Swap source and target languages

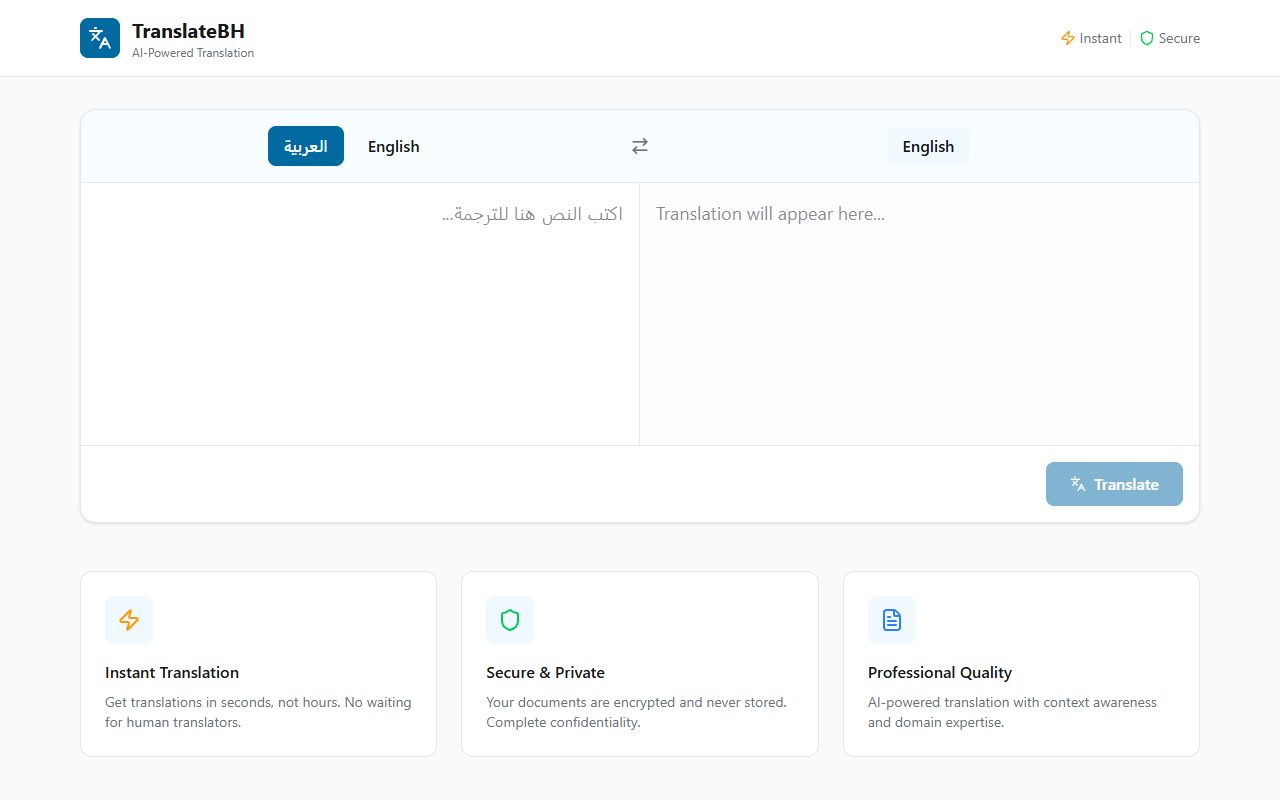click(640, 146)
